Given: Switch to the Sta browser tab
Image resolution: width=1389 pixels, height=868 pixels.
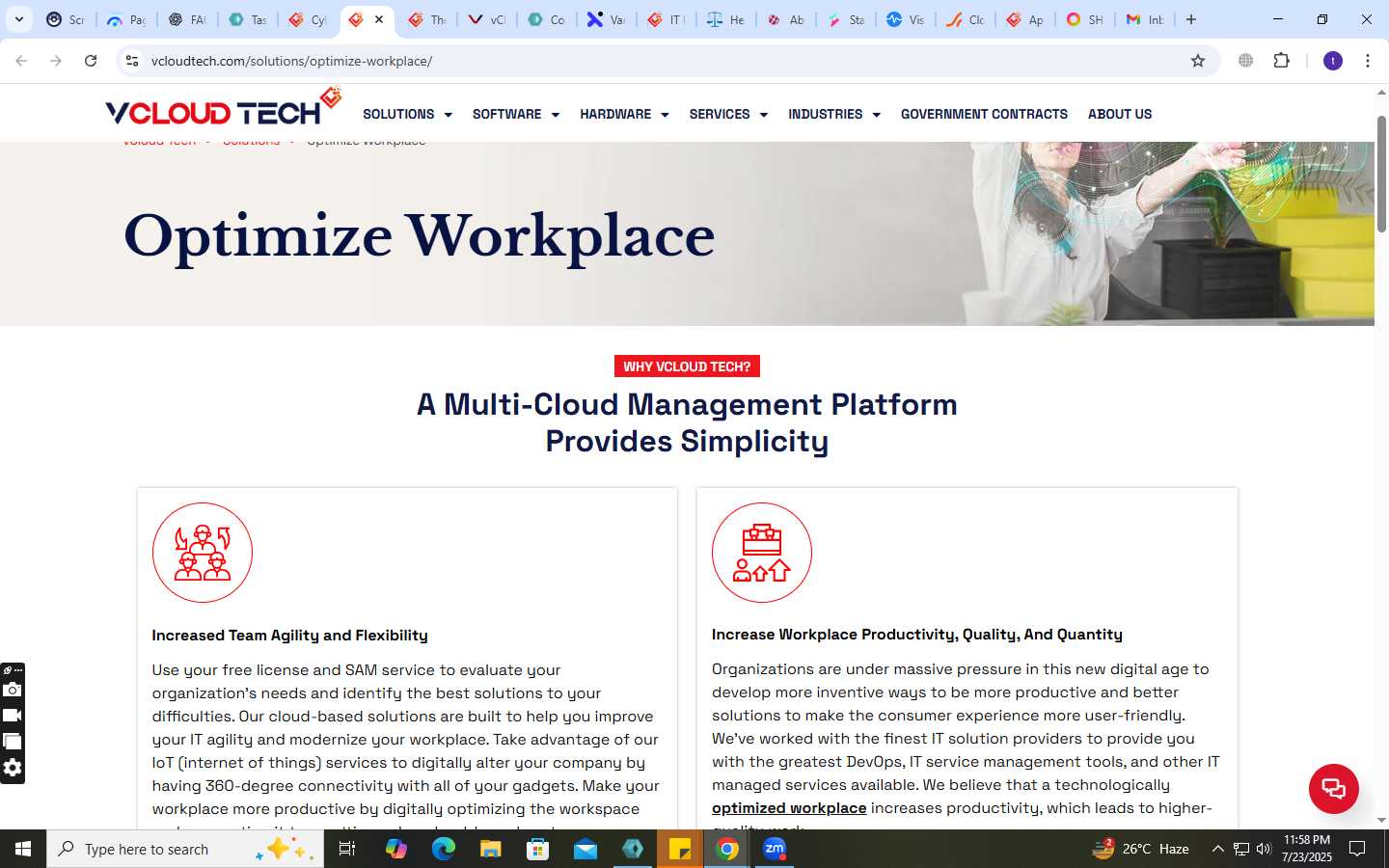Looking at the screenshot, I should click(x=846, y=19).
